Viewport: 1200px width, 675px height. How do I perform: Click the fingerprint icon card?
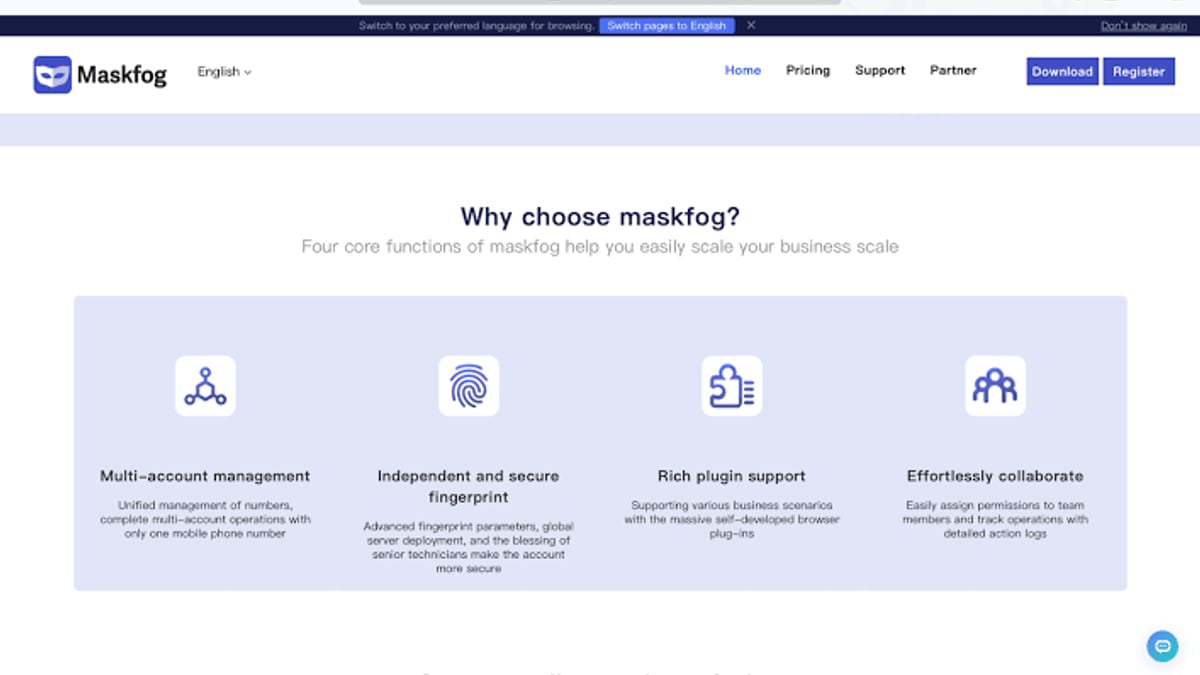click(468, 386)
